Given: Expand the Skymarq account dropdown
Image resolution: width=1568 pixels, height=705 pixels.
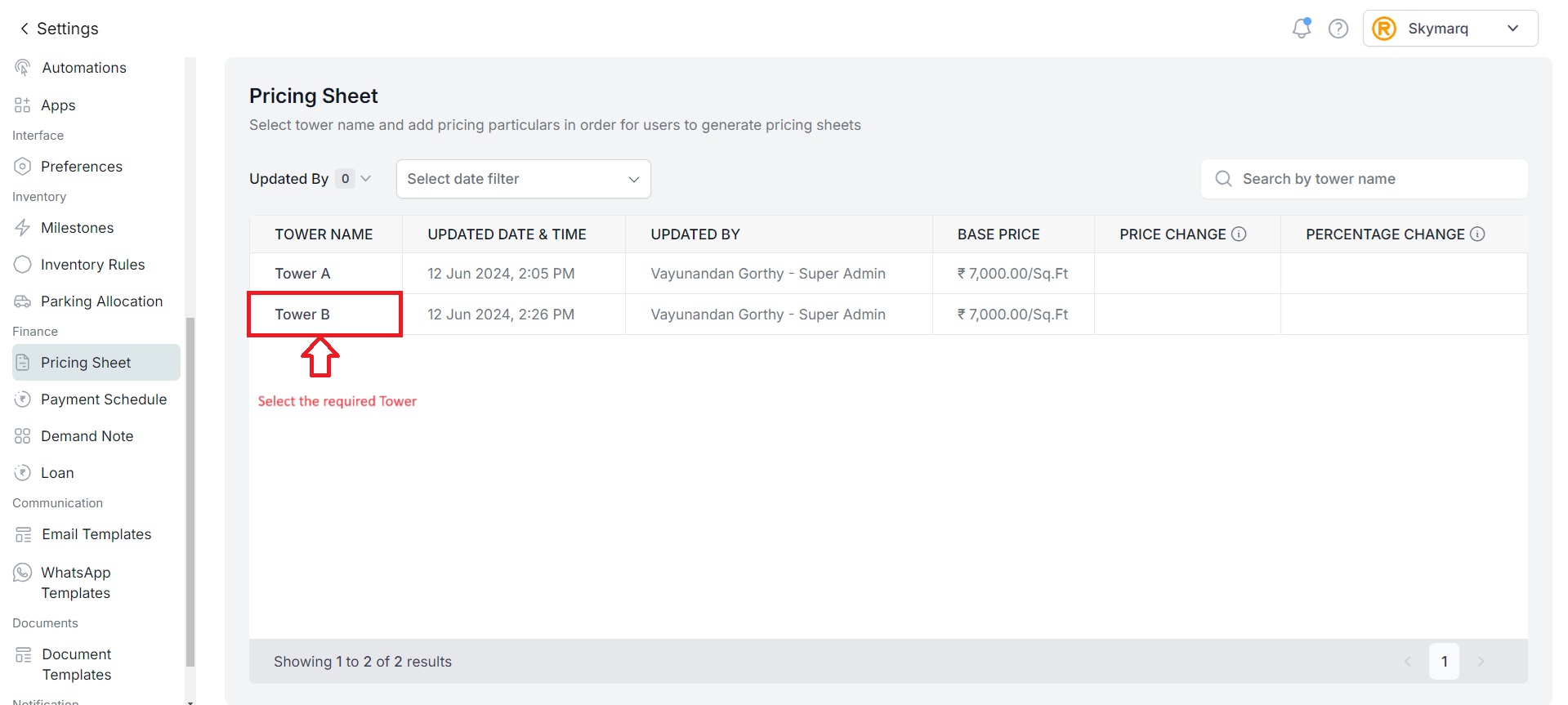Looking at the screenshot, I should 1513,29.
